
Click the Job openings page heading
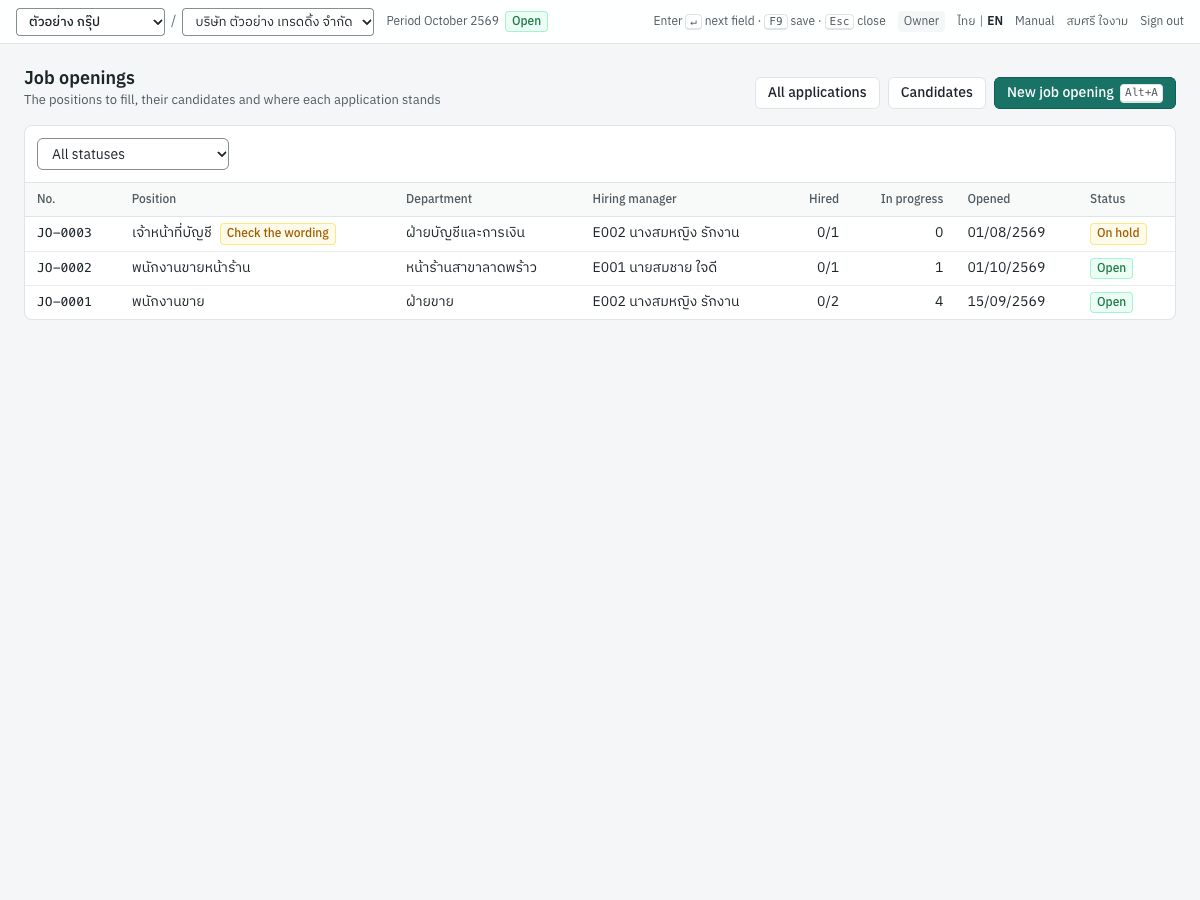tap(79, 78)
